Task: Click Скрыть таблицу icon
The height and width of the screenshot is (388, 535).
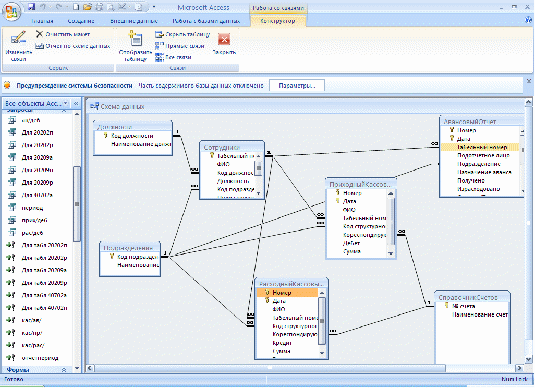Action: (159, 34)
